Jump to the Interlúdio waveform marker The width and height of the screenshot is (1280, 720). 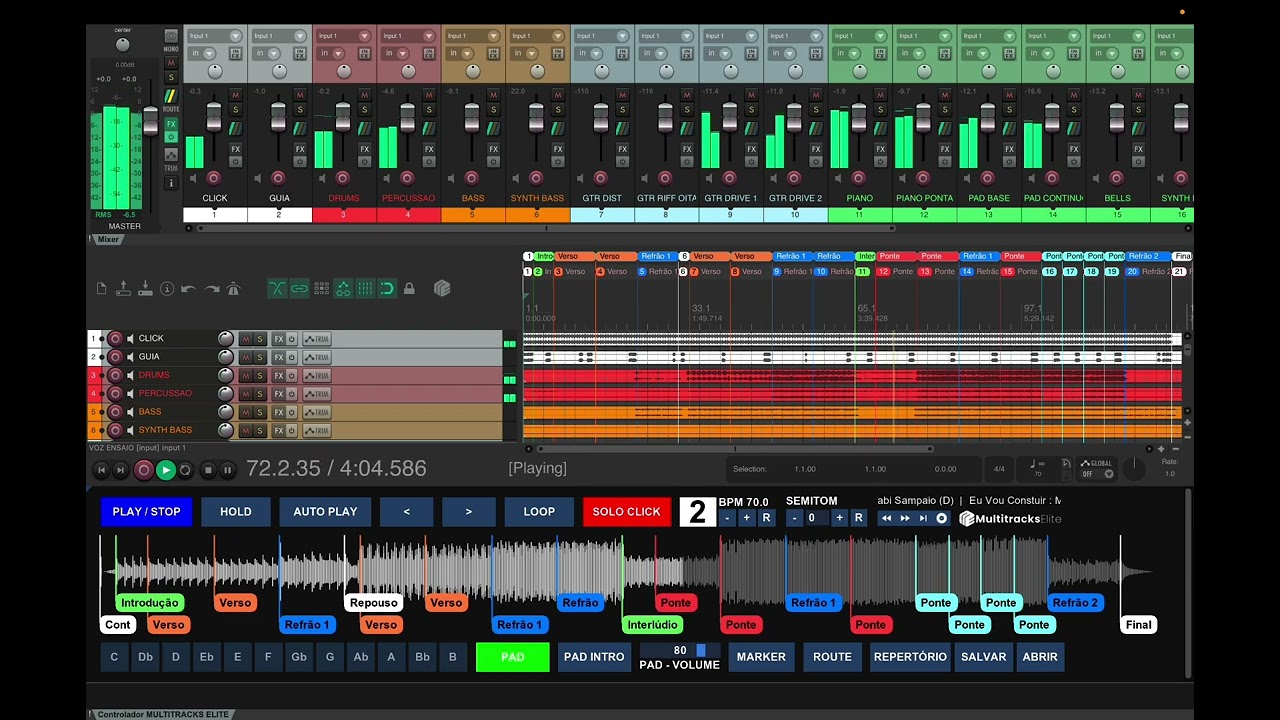pyautogui.click(x=653, y=625)
